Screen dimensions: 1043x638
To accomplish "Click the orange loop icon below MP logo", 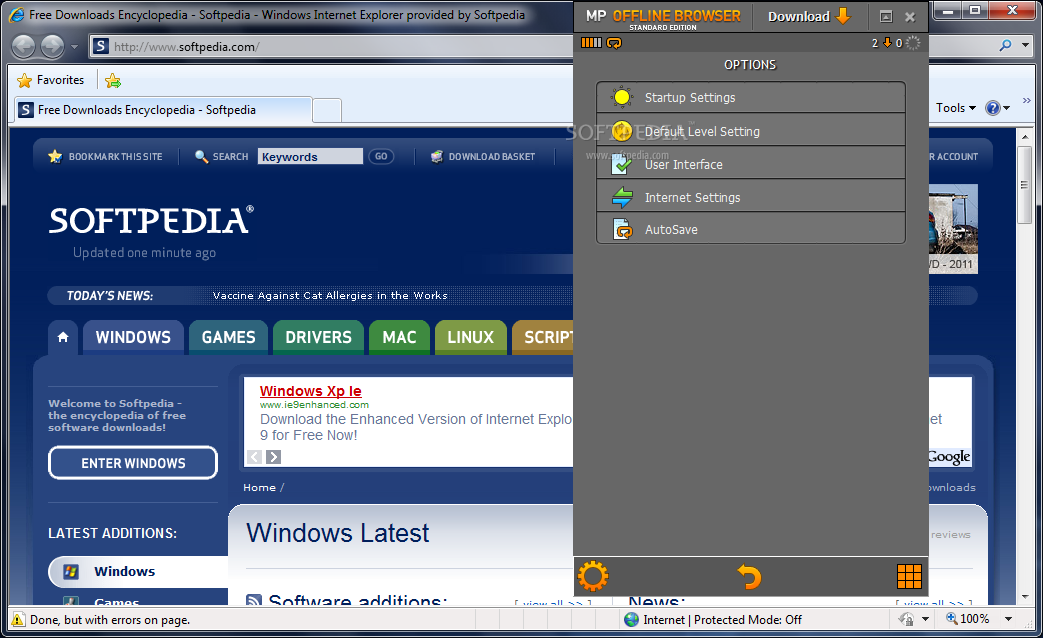I will click(x=614, y=43).
